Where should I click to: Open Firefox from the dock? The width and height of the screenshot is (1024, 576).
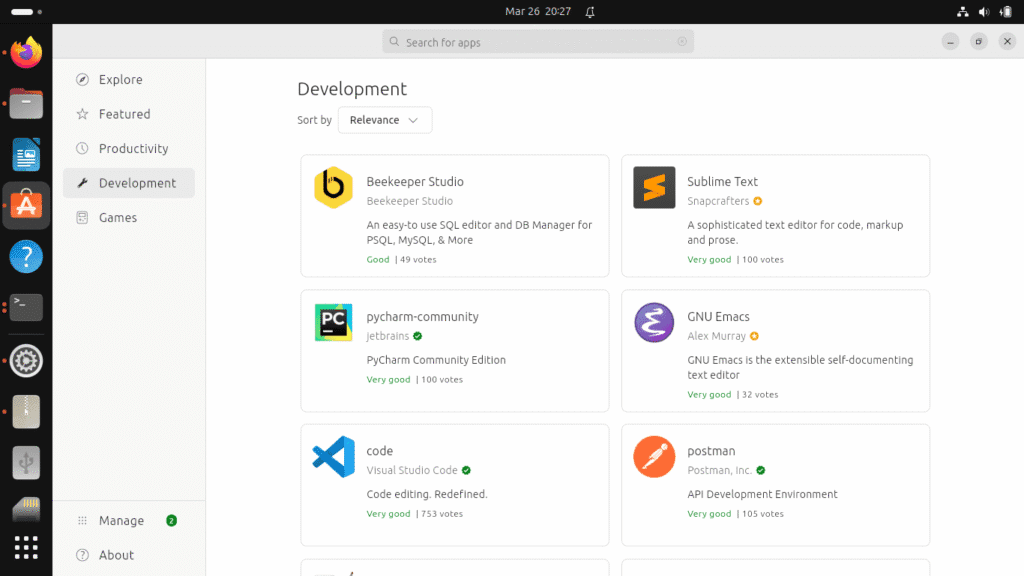[x=26, y=53]
